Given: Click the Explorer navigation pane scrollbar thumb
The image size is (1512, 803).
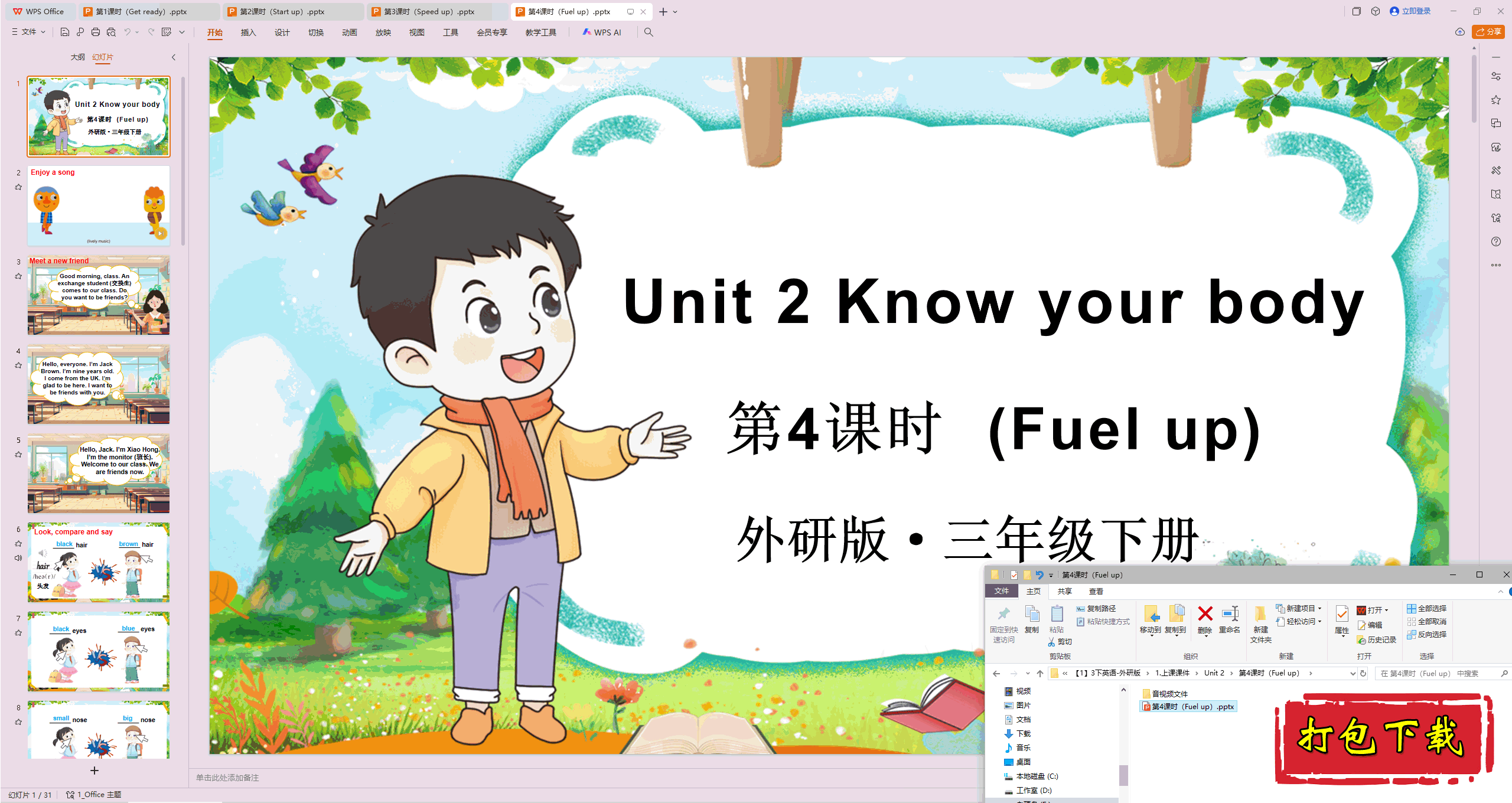Looking at the screenshot, I should (1123, 775).
